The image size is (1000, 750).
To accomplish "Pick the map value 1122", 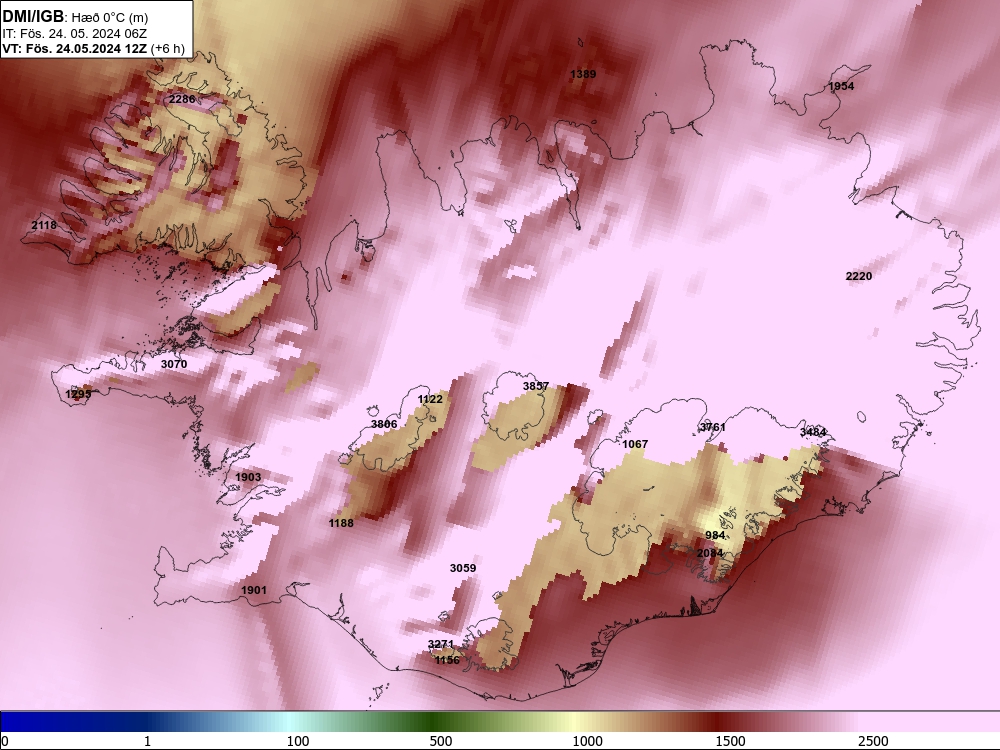I will pos(430,399).
